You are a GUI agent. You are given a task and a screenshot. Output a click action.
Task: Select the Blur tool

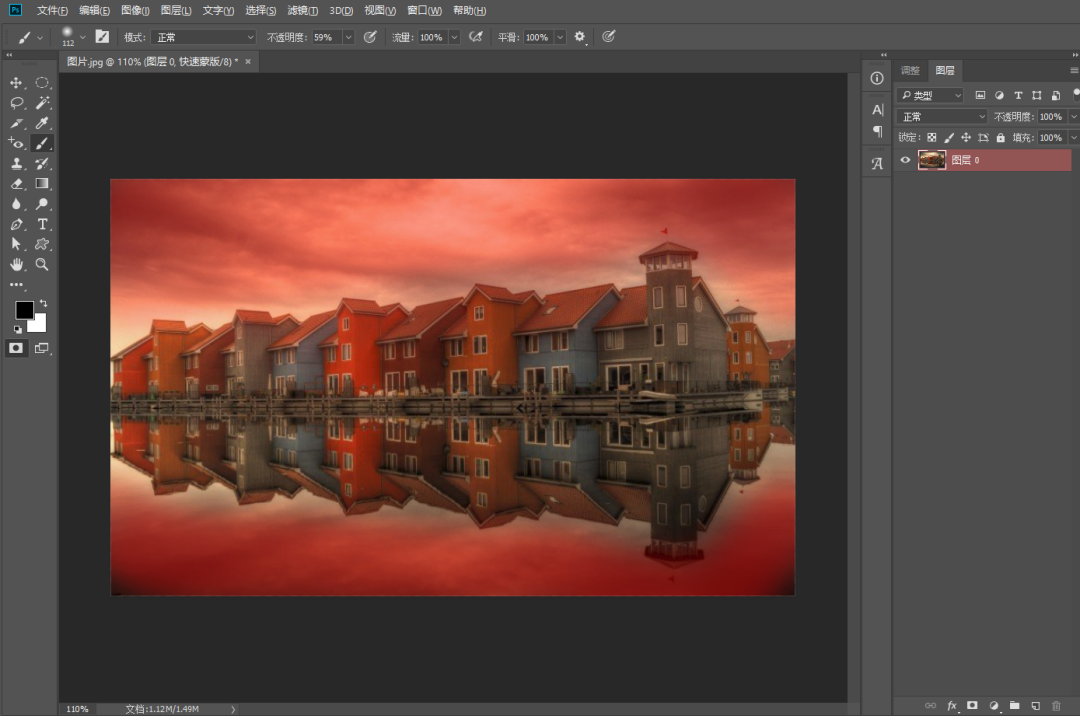[16, 204]
